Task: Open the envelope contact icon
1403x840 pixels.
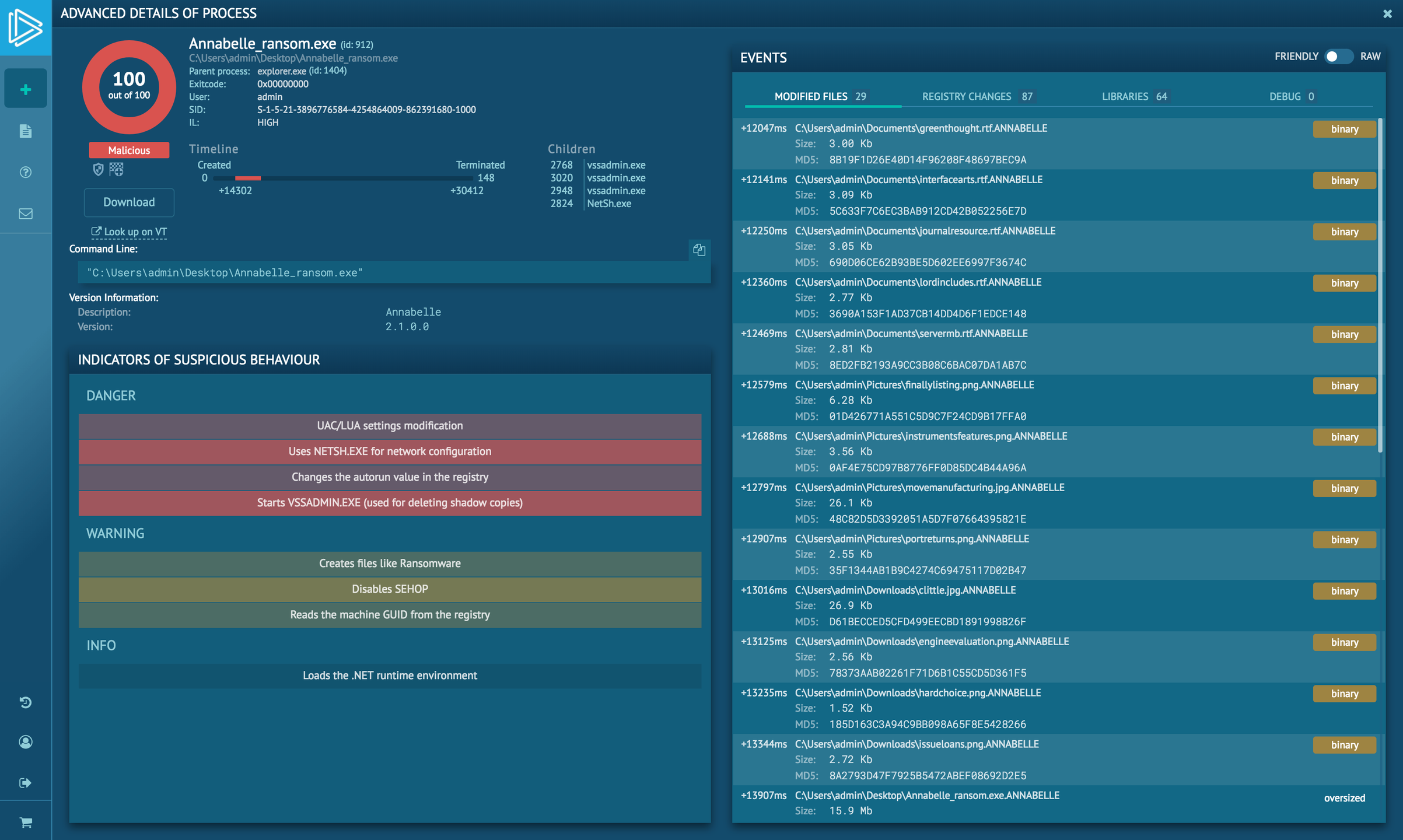Action: point(26,213)
